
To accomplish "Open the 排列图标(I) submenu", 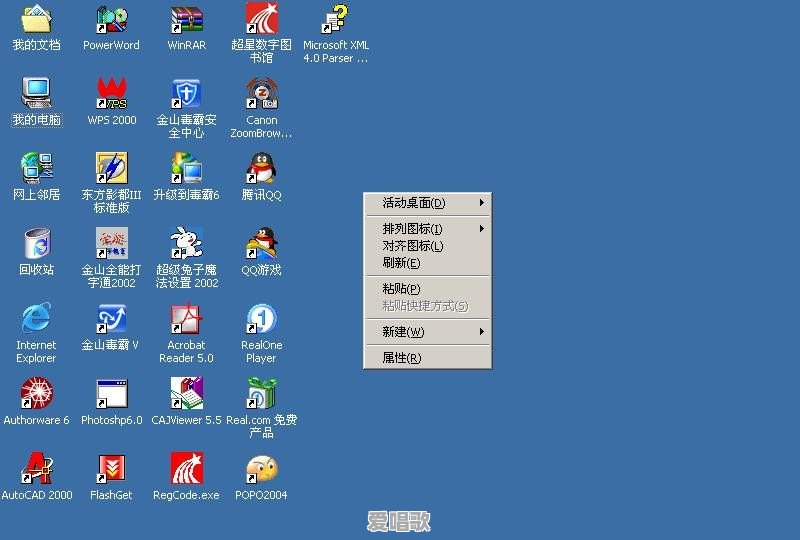I will pos(428,229).
